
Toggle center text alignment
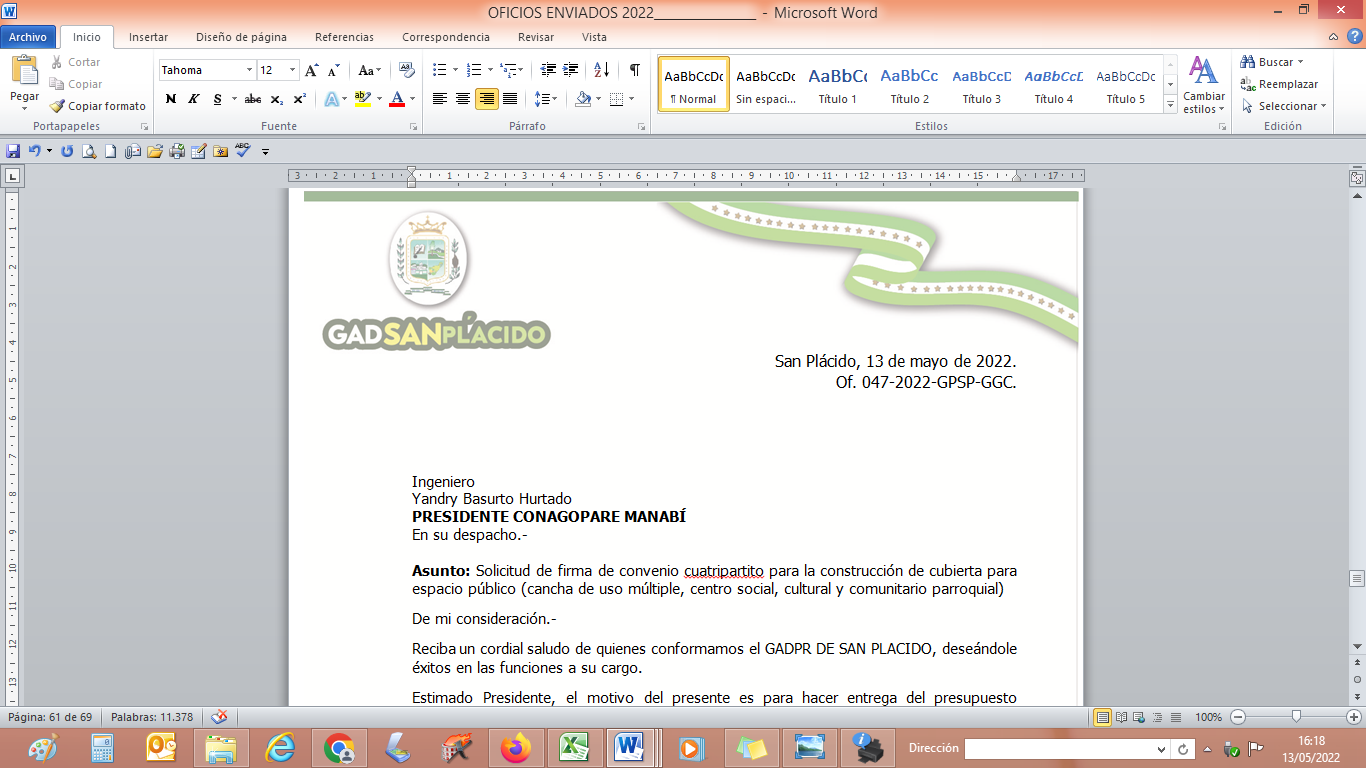[463, 99]
